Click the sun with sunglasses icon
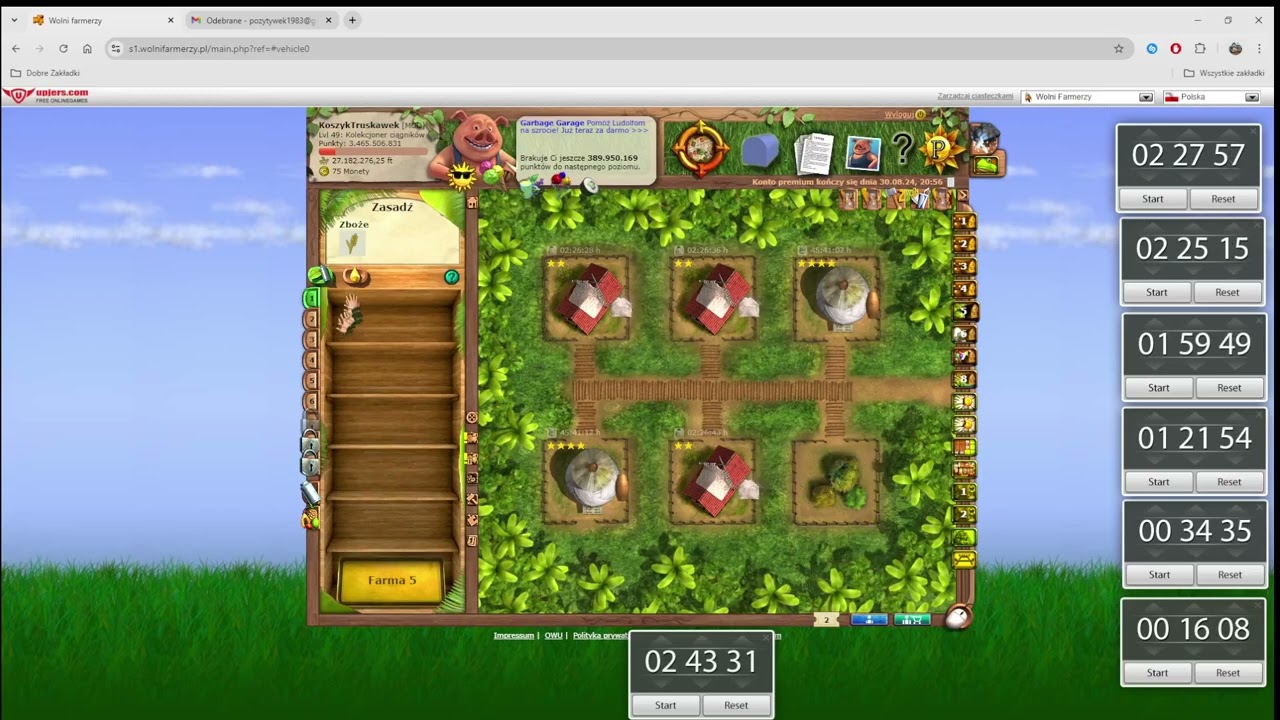1280x720 pixels. (x=462, y=178)
